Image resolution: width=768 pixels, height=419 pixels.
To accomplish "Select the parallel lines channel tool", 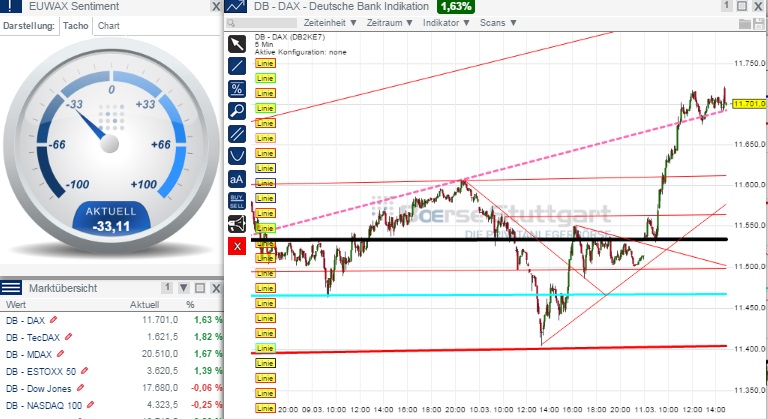I will (x=237, y=134).
